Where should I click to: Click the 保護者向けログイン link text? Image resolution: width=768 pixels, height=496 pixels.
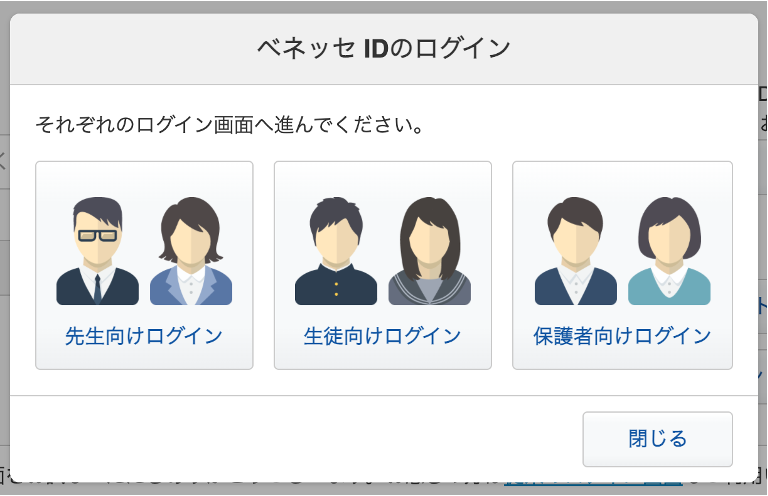(x=622, y=336)
